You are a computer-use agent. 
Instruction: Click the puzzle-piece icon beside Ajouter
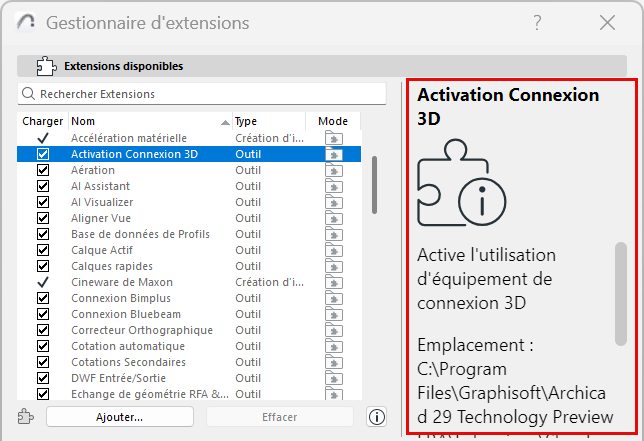coord(27,417)
